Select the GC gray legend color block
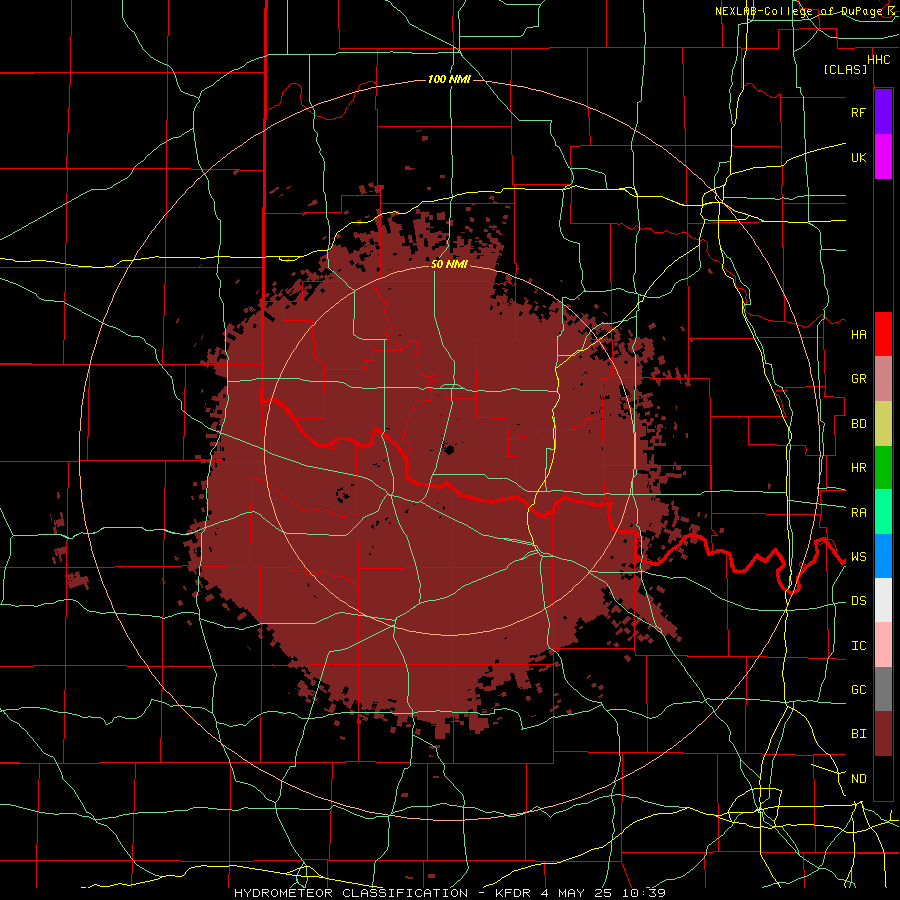The width and height of the screenshot is (900, 900). point(883,689)
